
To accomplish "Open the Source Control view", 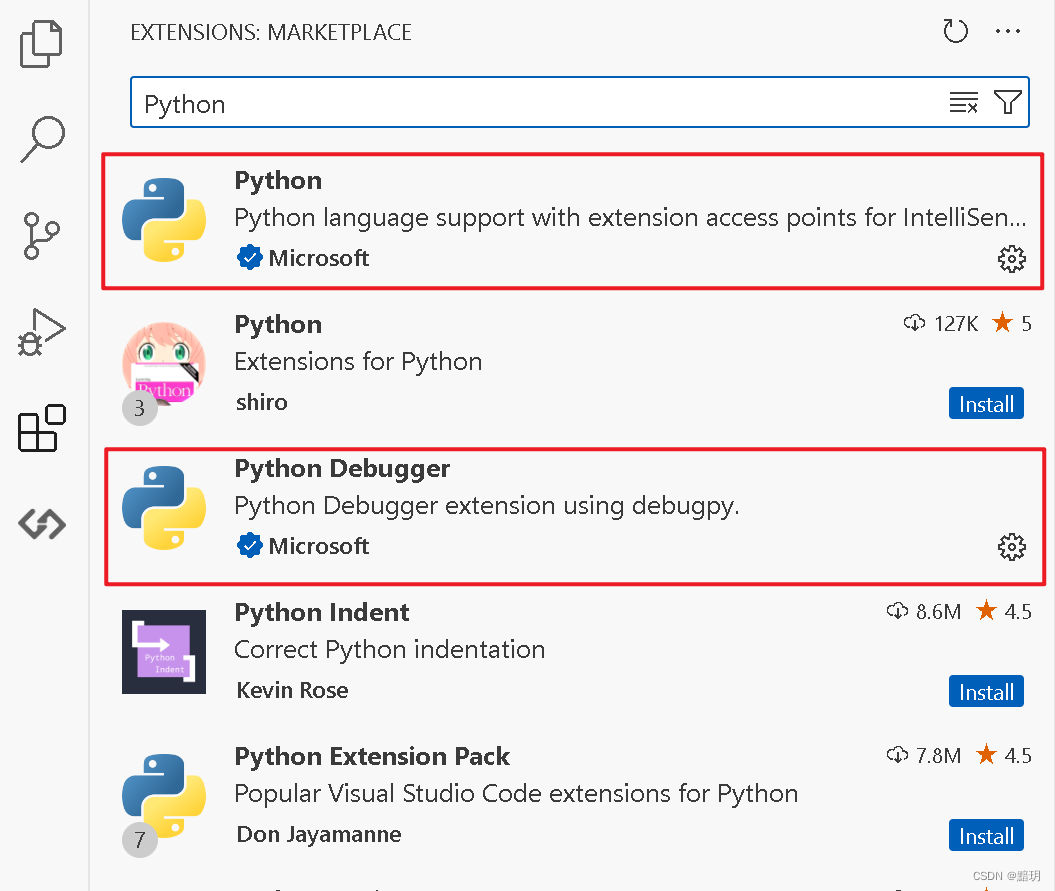I will tap(42, 236).
